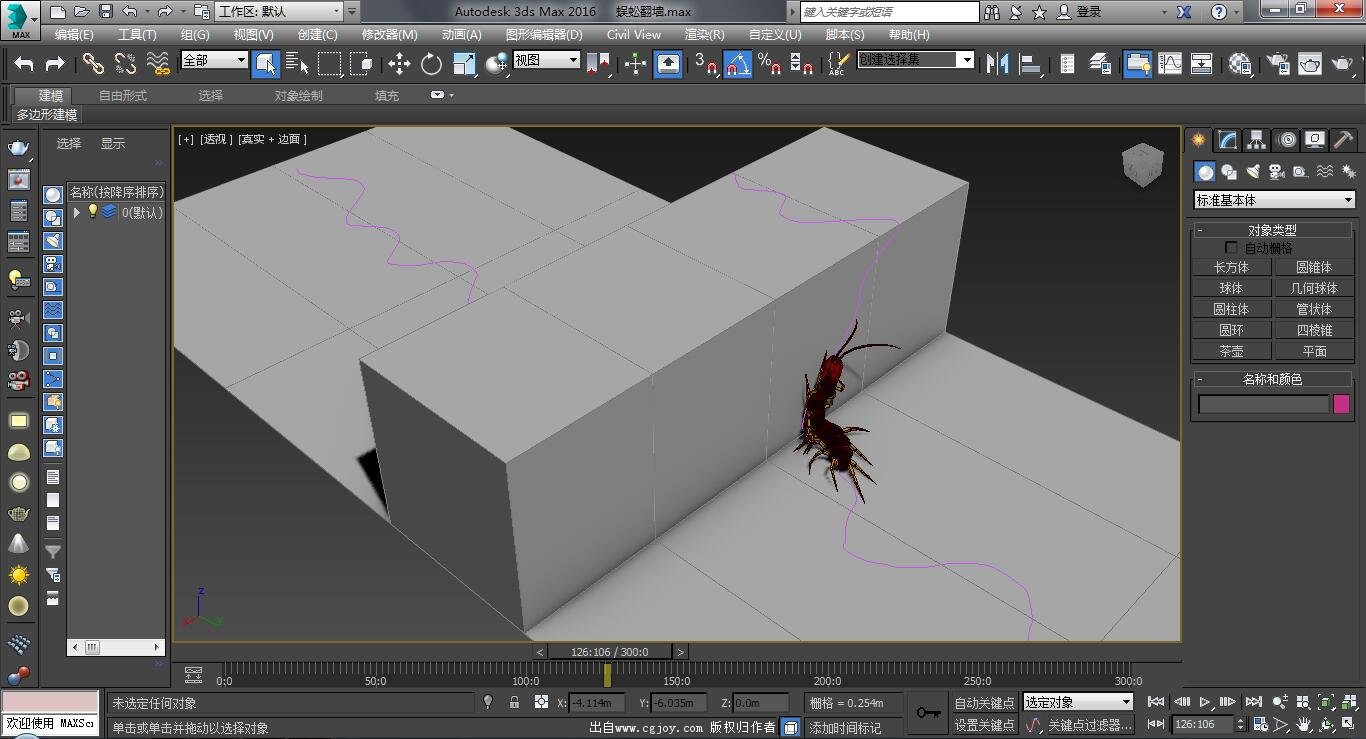Select the Select and Link tool
Image resolution: width=1366 pixels, height=739 pixels.
(93, 64)
